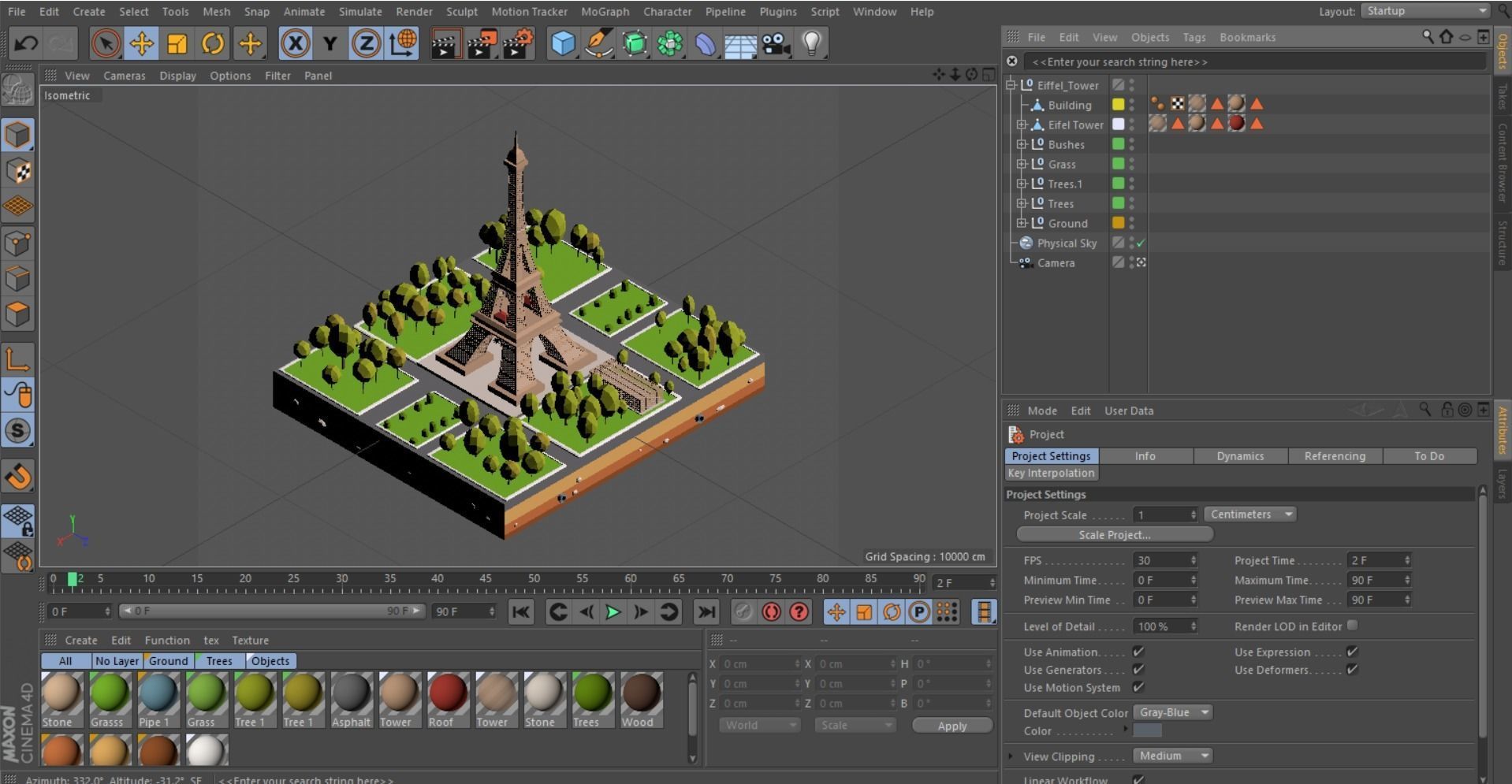Image resolution: width=1512 pixels, height=784 pixels.
Task: Show All materials filter
Action: (65, 661)
